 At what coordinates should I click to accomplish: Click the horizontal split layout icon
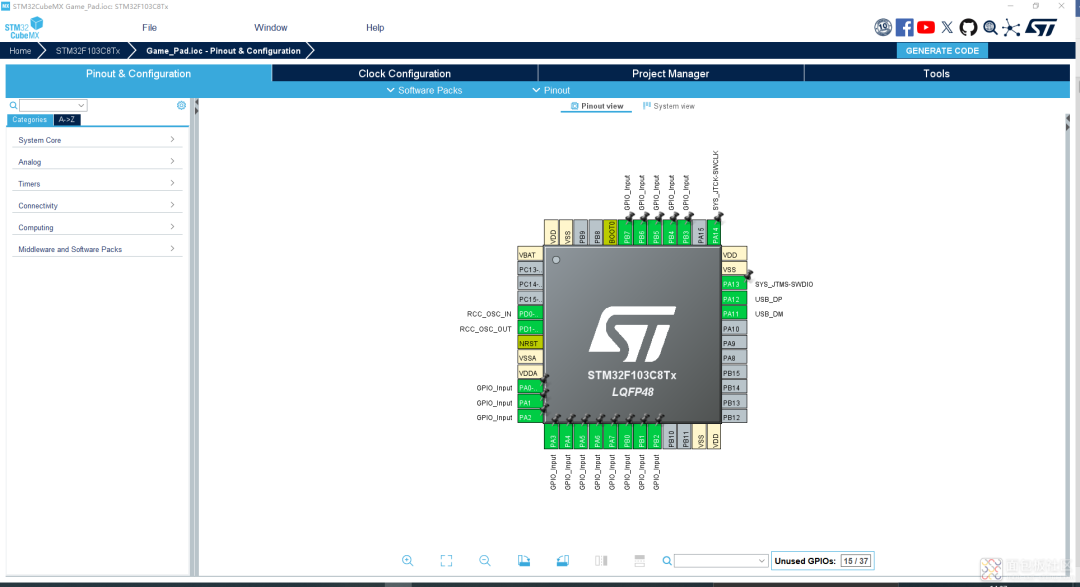tap(640, 561)
